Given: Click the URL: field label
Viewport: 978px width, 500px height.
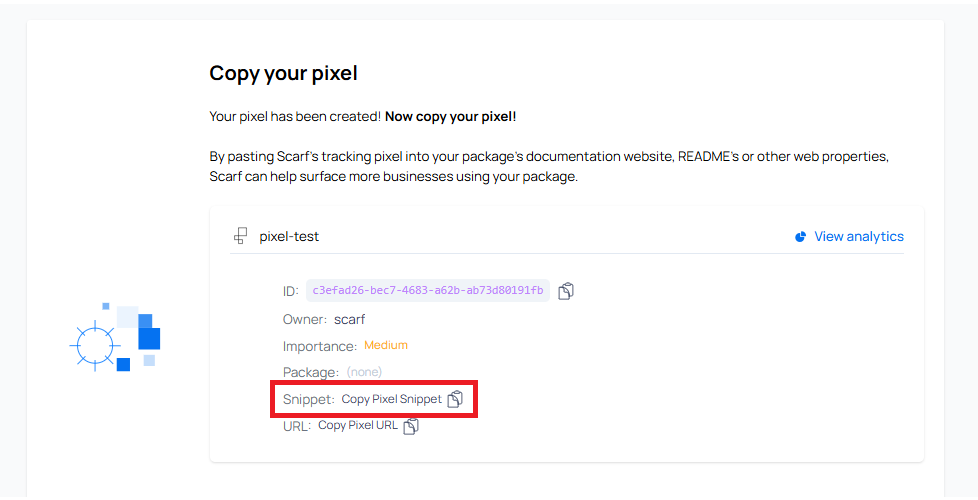Looking at the screenshot, I should point(297,426).
